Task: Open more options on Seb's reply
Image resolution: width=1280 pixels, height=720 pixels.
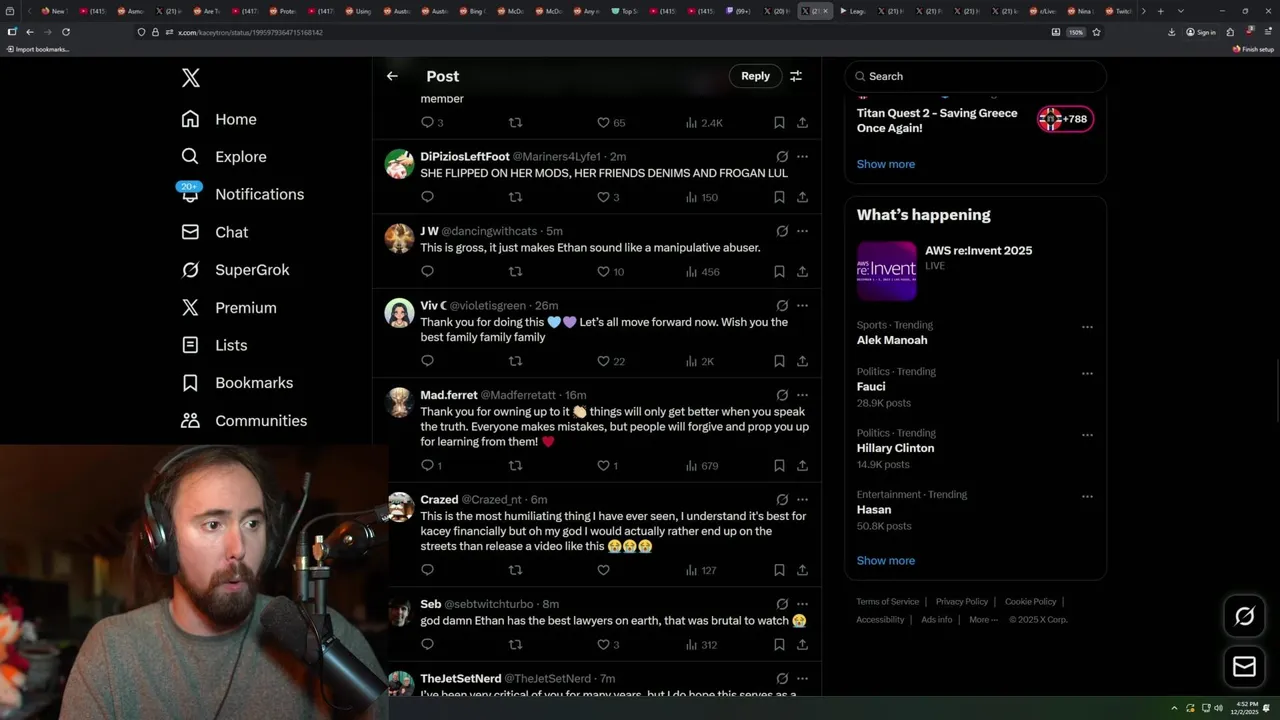Action: 802,604
